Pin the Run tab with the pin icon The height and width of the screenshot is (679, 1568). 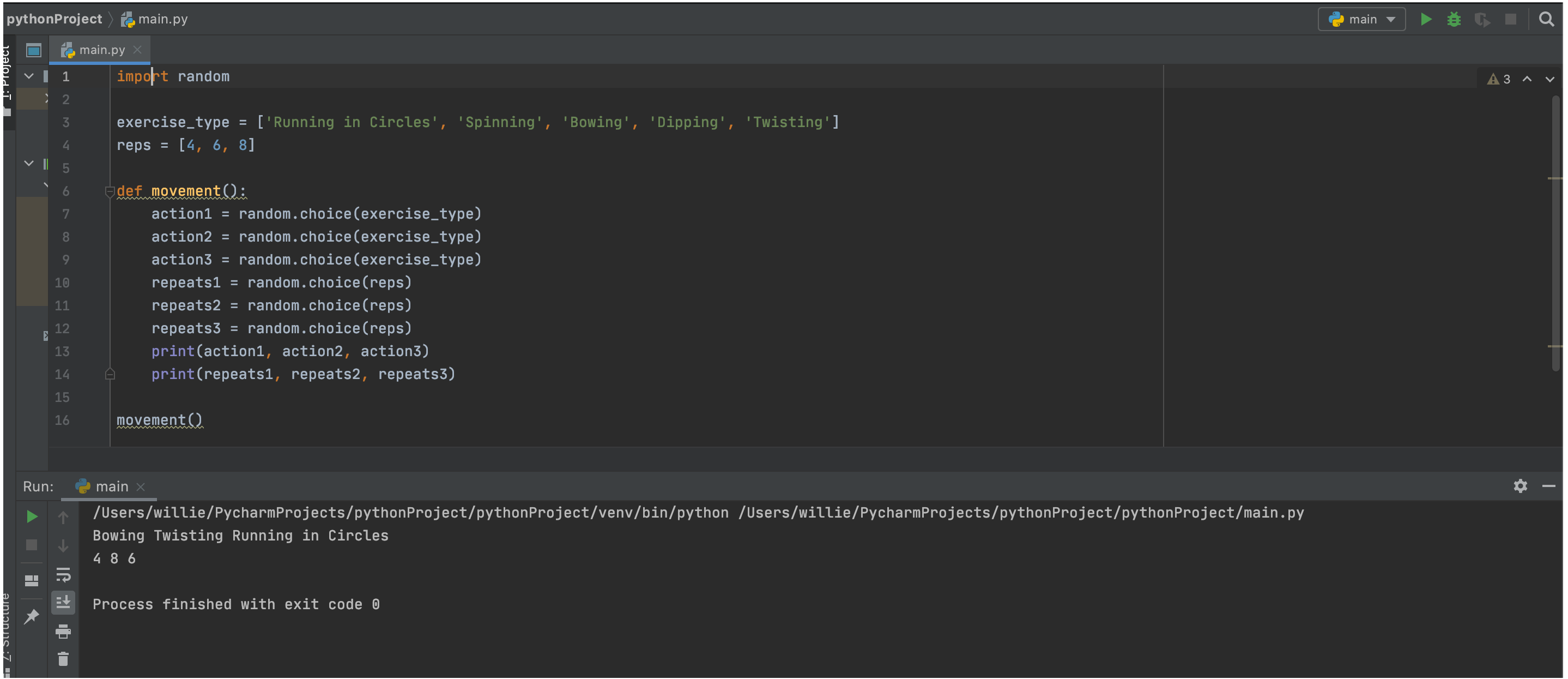pyautogui.click(x=31, y=616)
